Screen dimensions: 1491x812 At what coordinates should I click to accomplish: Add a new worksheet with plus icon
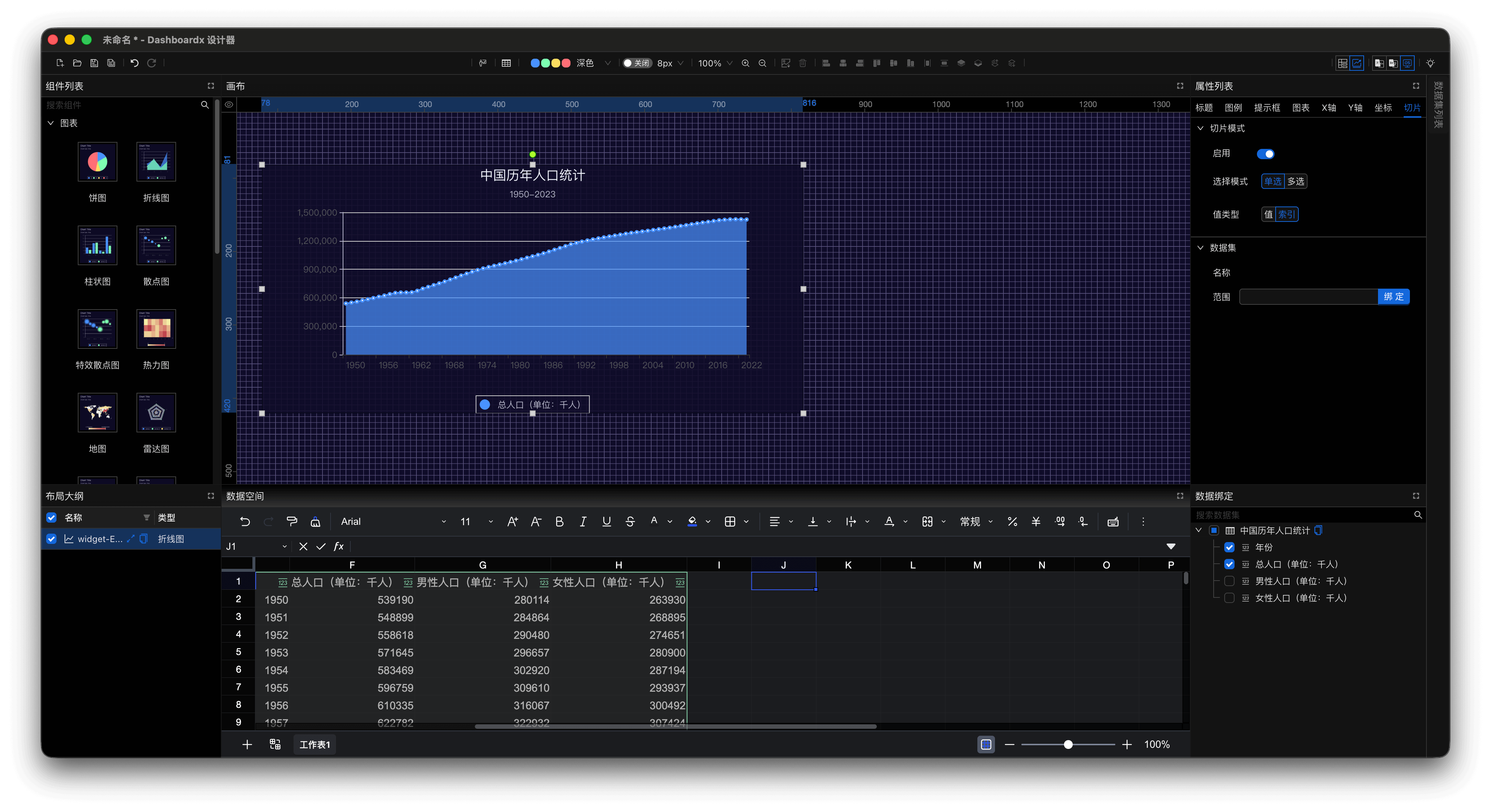click(247, 744)
